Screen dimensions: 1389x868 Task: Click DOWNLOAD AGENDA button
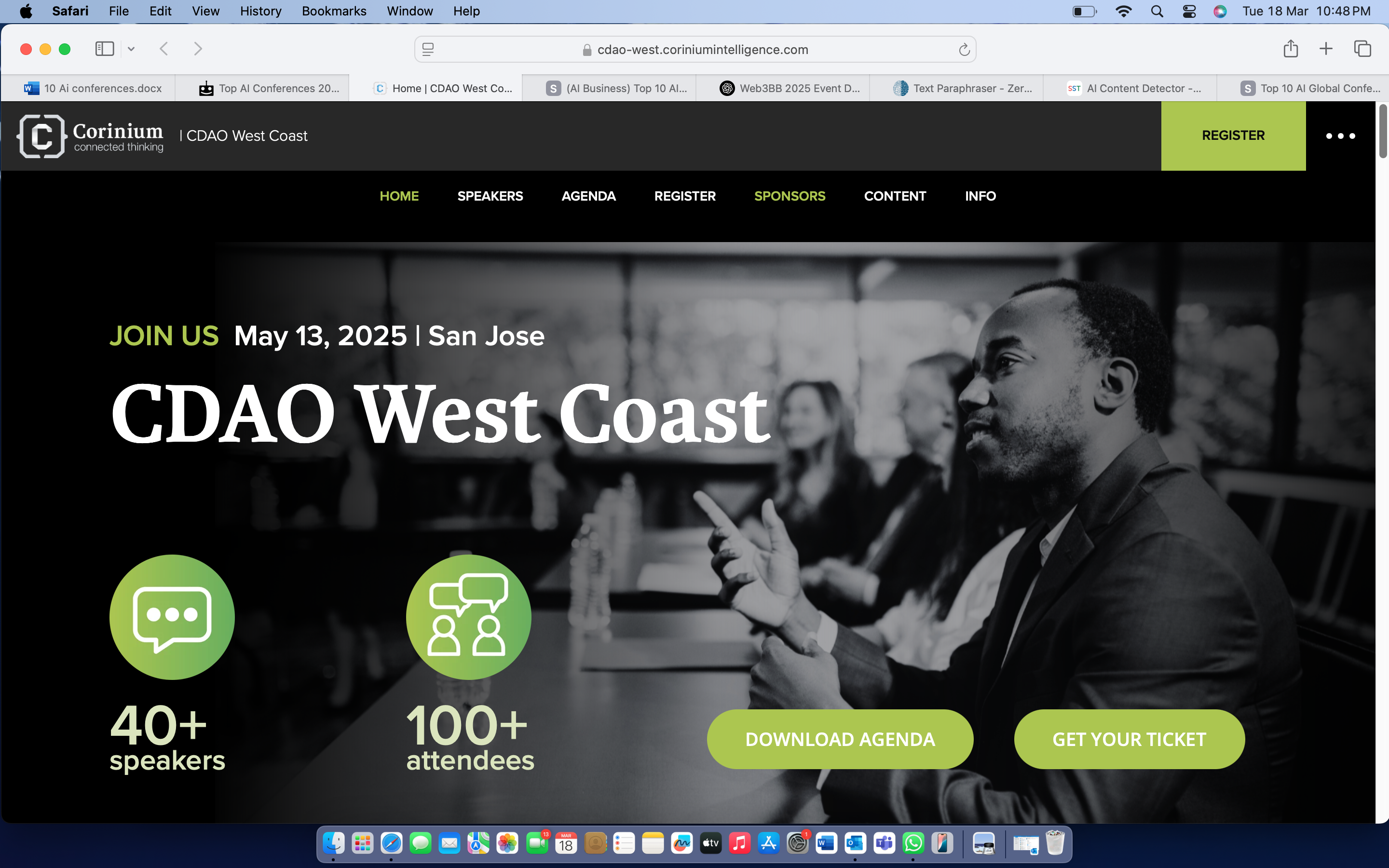coord(840,739)
